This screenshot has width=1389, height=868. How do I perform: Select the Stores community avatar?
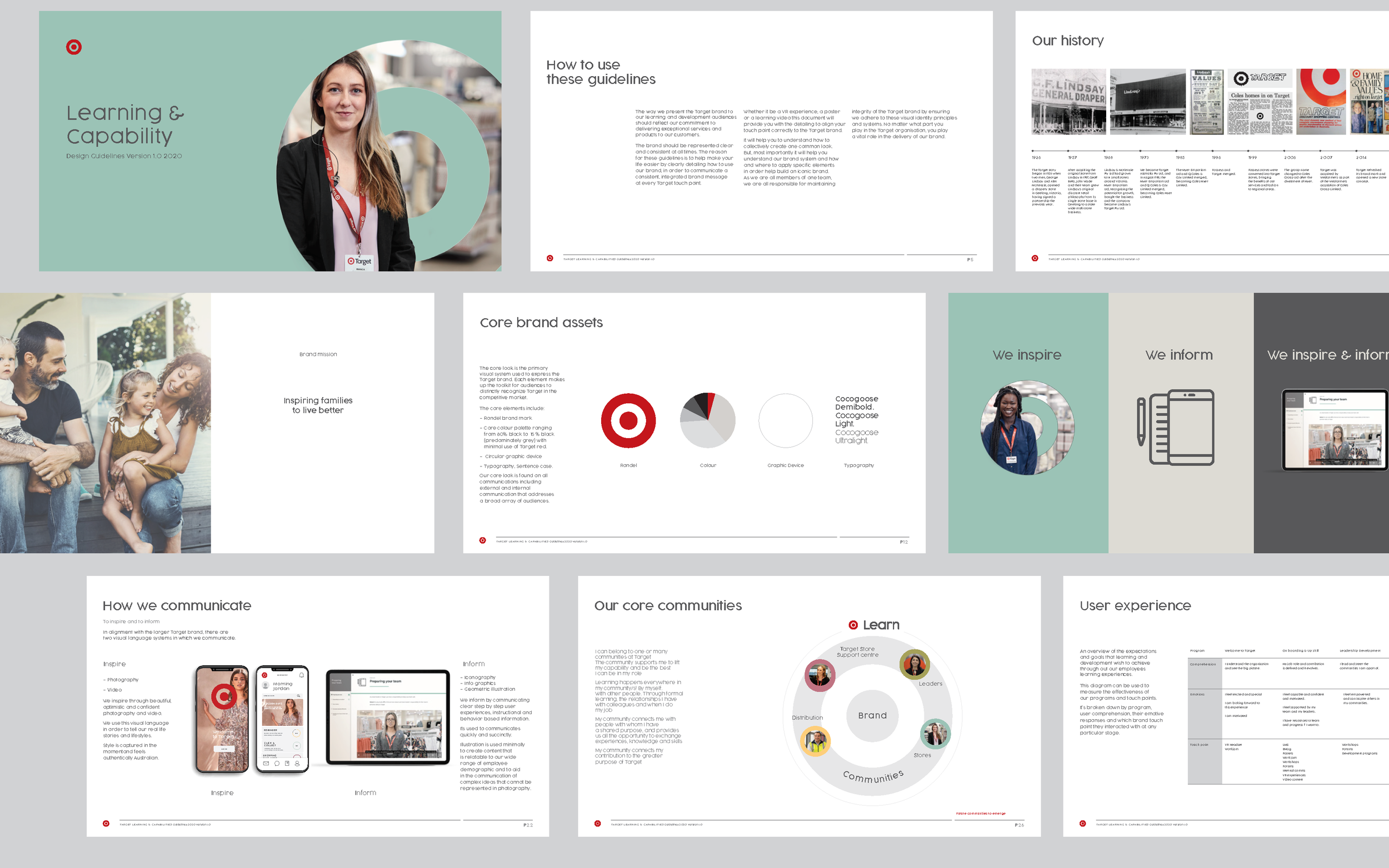935,733
